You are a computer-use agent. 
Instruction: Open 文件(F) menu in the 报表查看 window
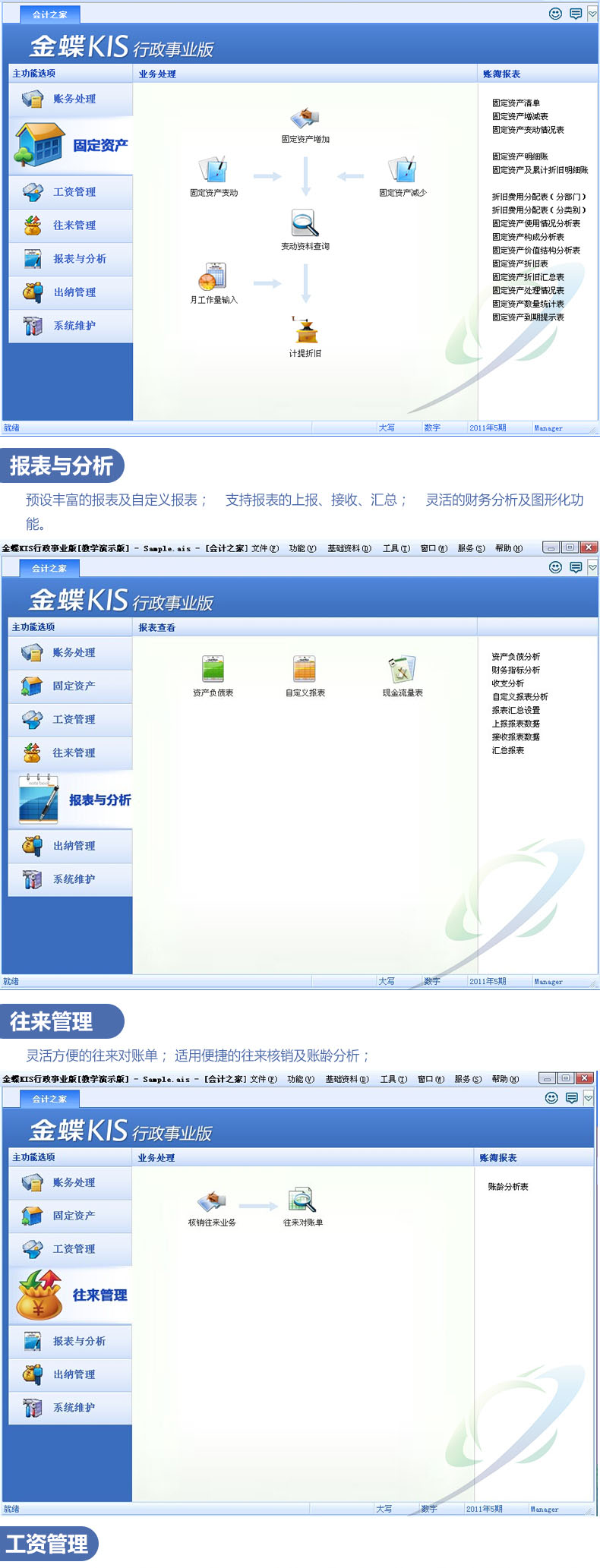[265, 548]
